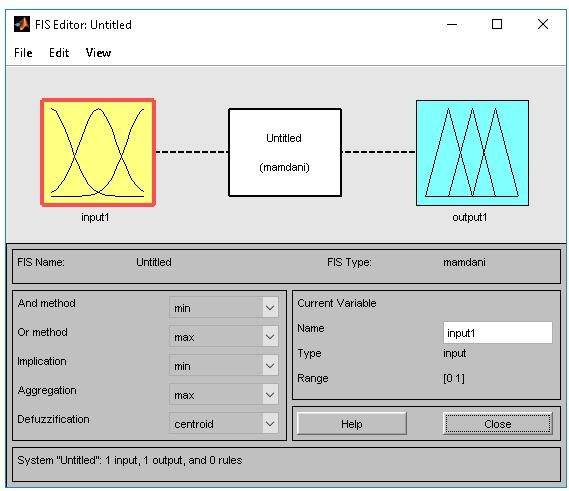The height and width of the screenshot is (491, 569).
Task: Expand the Defuzzification centroid dropdown
Action: pos(224,424)
